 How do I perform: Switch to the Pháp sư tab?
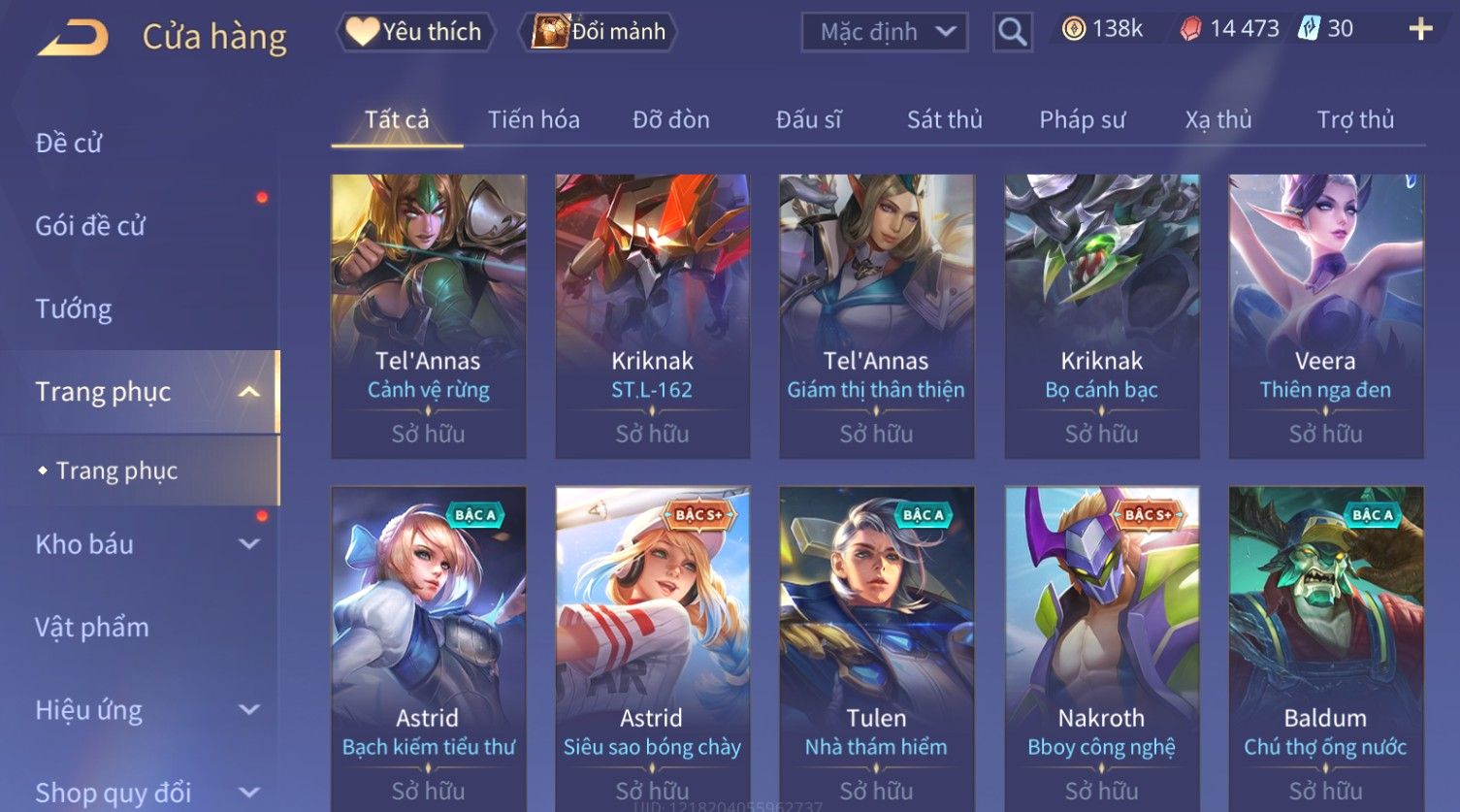1083,120
